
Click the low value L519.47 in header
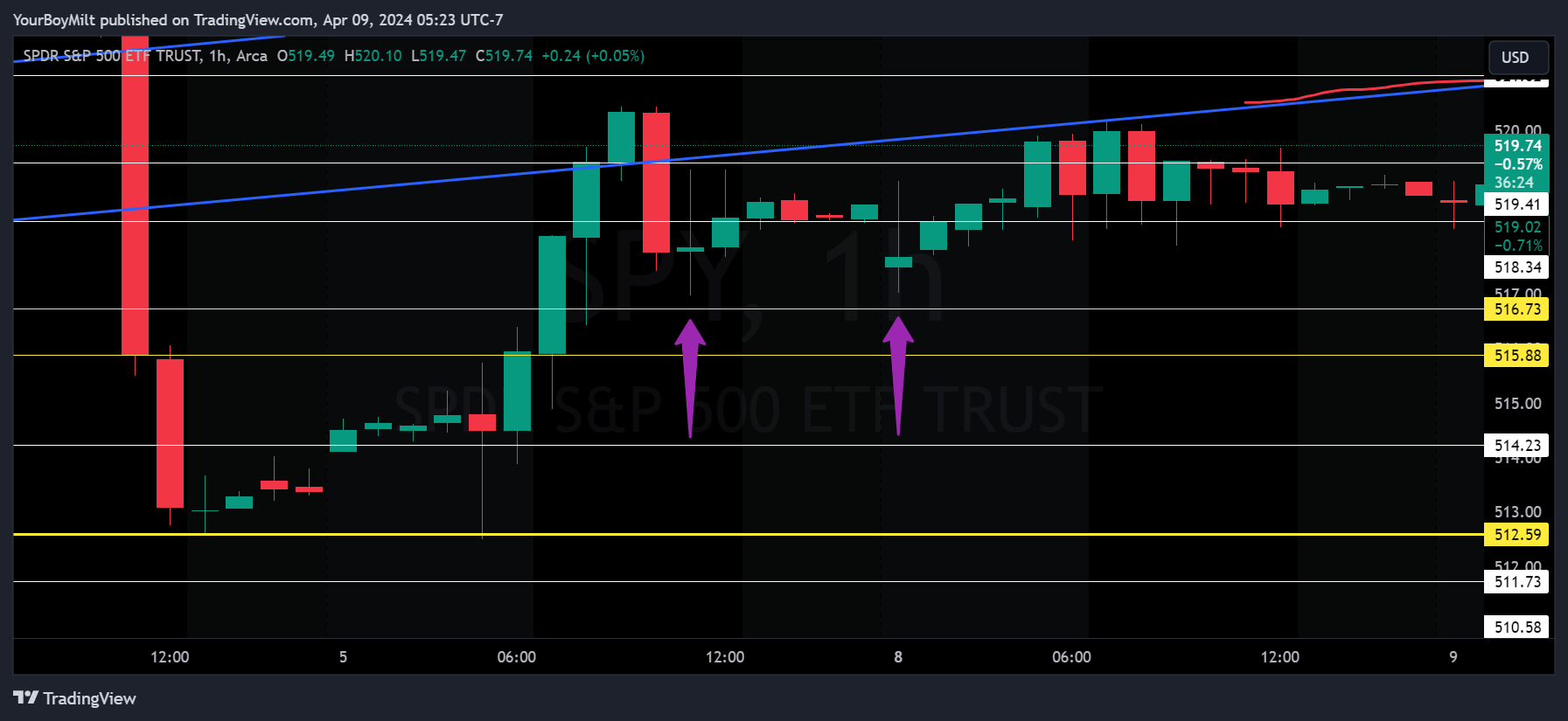[x=439, y=56]
